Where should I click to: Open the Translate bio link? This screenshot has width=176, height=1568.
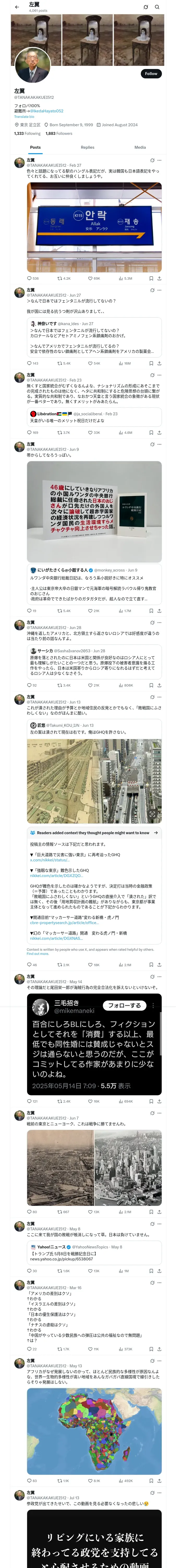24,116
